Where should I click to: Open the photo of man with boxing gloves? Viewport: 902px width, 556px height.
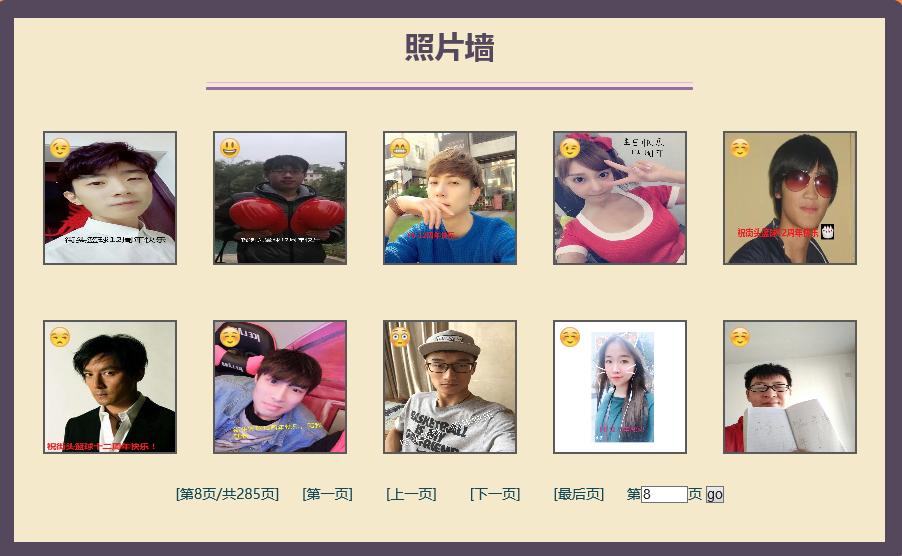280,198
